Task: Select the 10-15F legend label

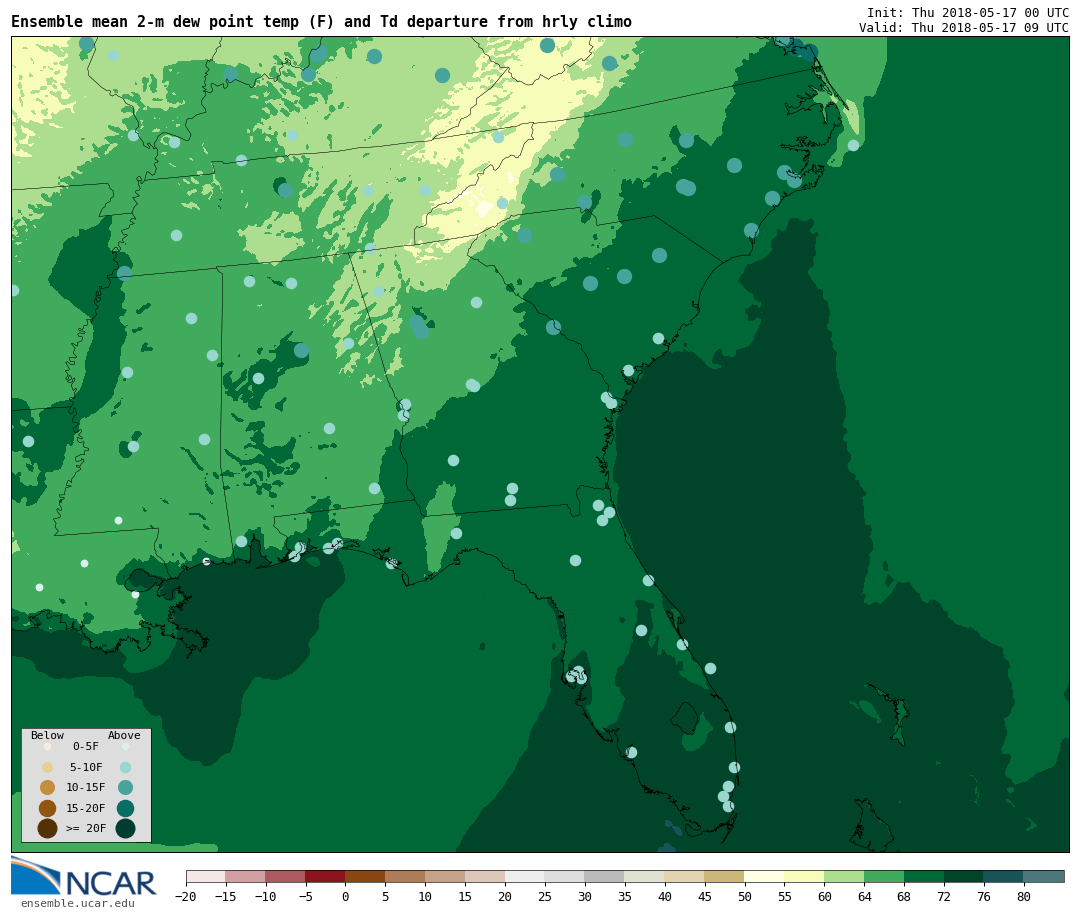Action: [86, 787]
